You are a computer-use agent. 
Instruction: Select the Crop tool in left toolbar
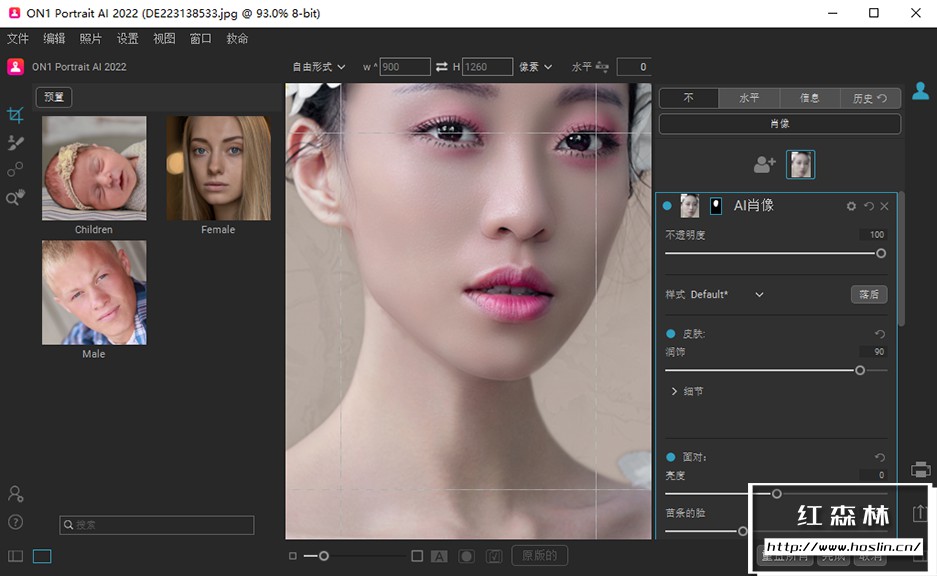(15, 115)
